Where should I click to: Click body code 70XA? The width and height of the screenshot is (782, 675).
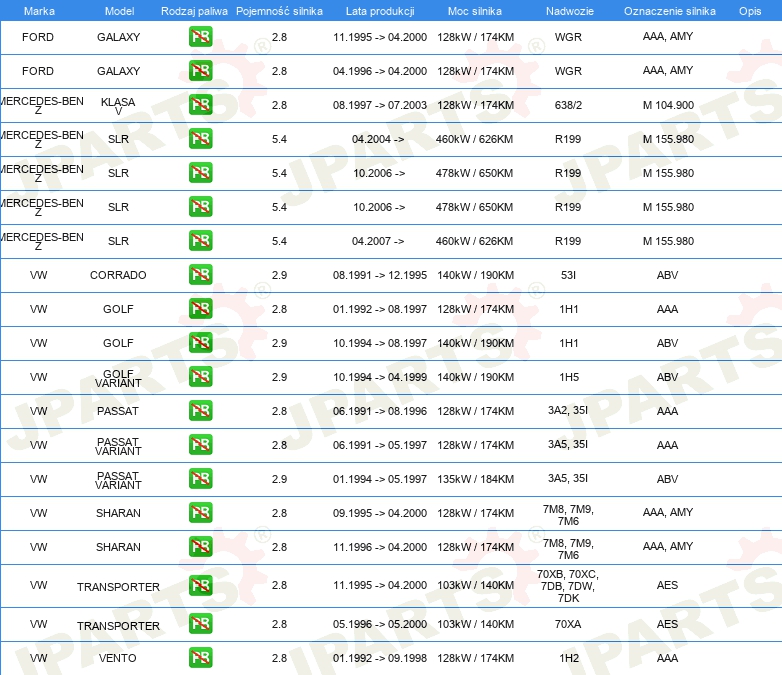pos(568,624)
